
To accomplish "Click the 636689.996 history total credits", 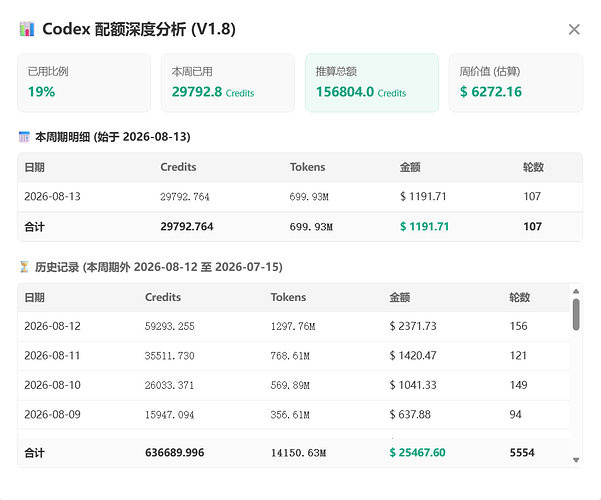I will pyautogui.click(x=174, y=453).
